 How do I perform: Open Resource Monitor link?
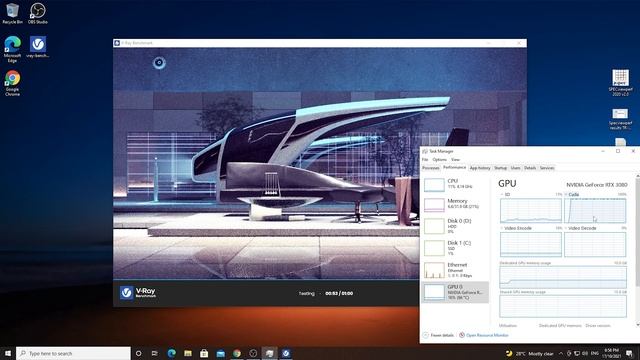click(x=484, y=335)
